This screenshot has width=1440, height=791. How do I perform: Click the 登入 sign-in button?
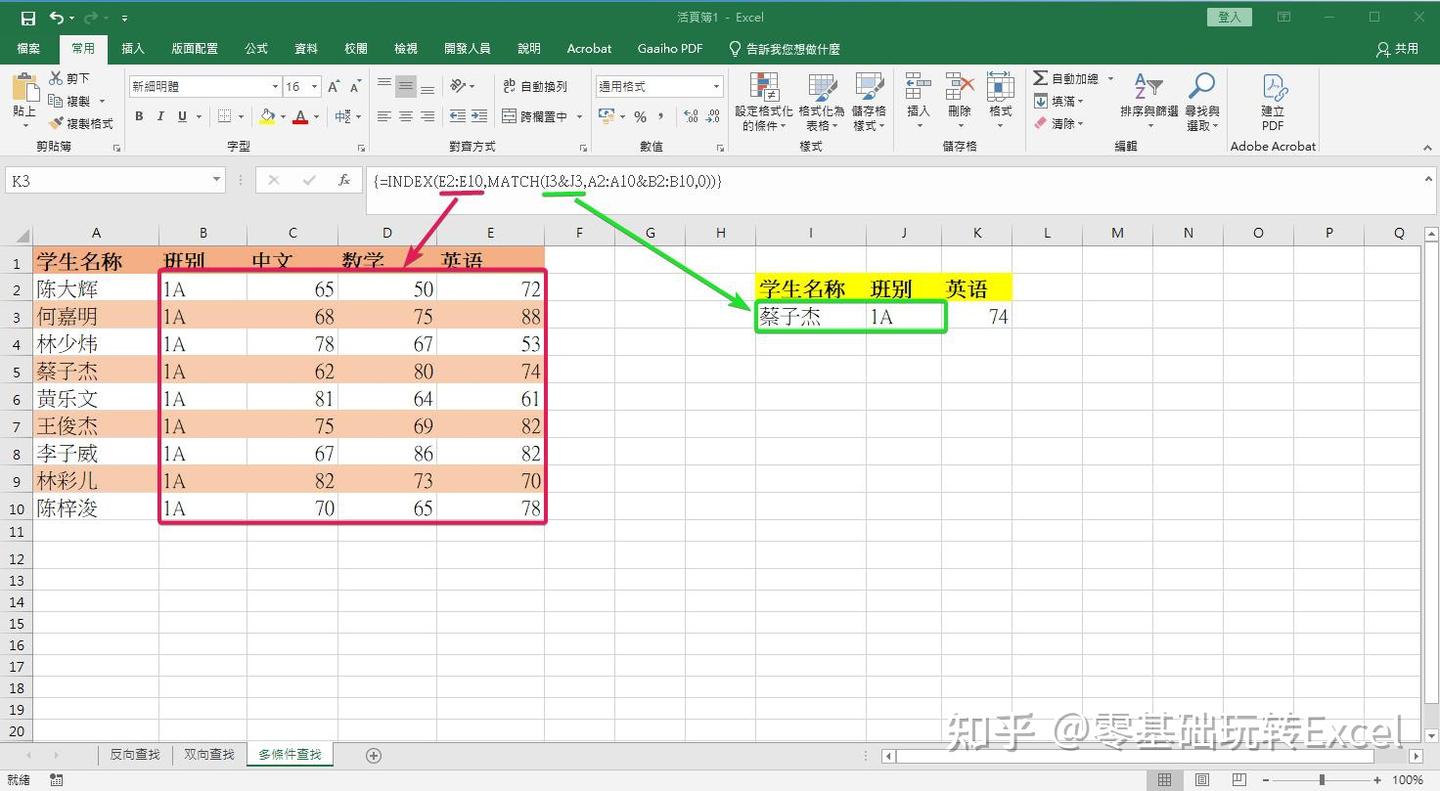(x=1228, y=16)
